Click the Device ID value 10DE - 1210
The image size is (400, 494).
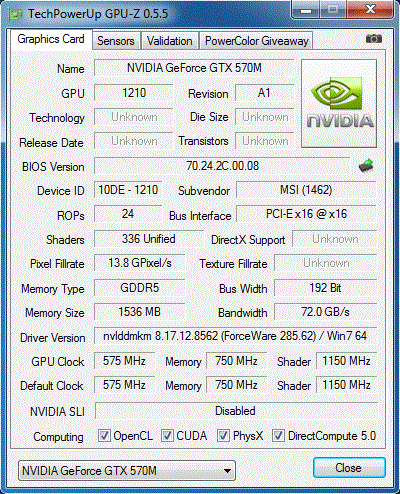(128, 190)
